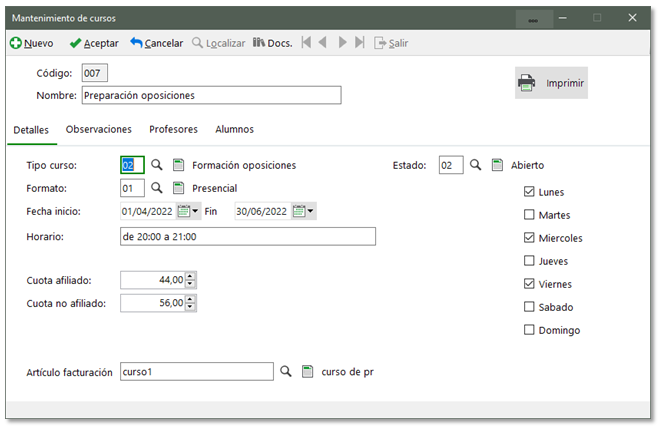Uncheck the Lunes checkbox

(x=529, y=192)
